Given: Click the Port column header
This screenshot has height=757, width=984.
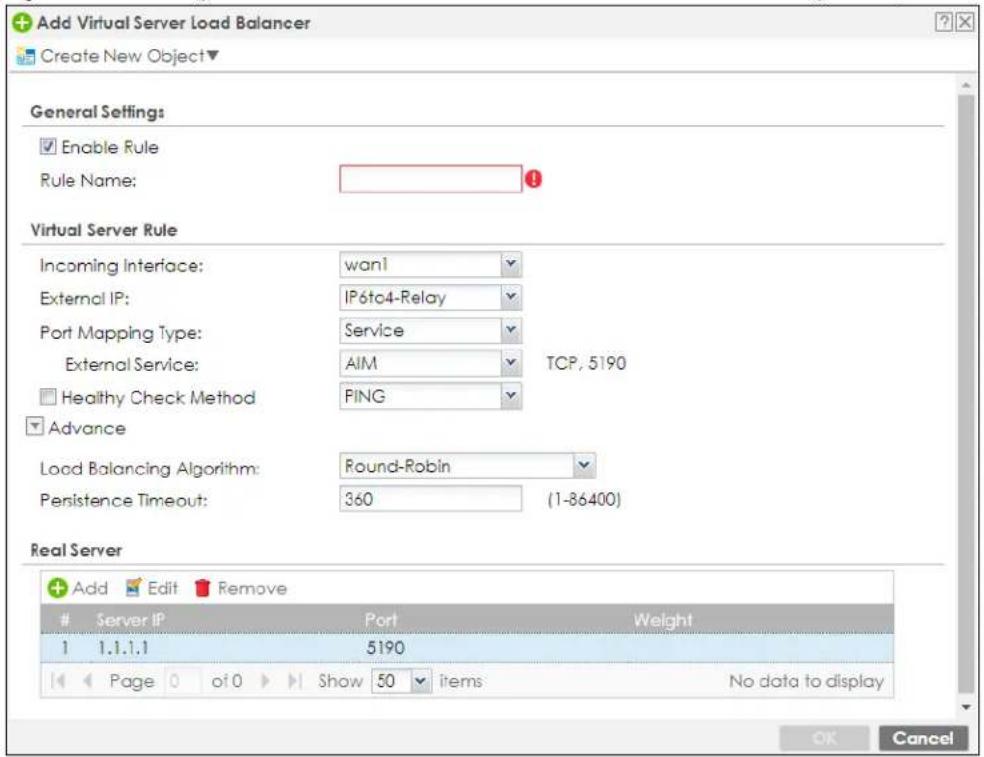Looking at the screenshot, I should tap(381, 620).
